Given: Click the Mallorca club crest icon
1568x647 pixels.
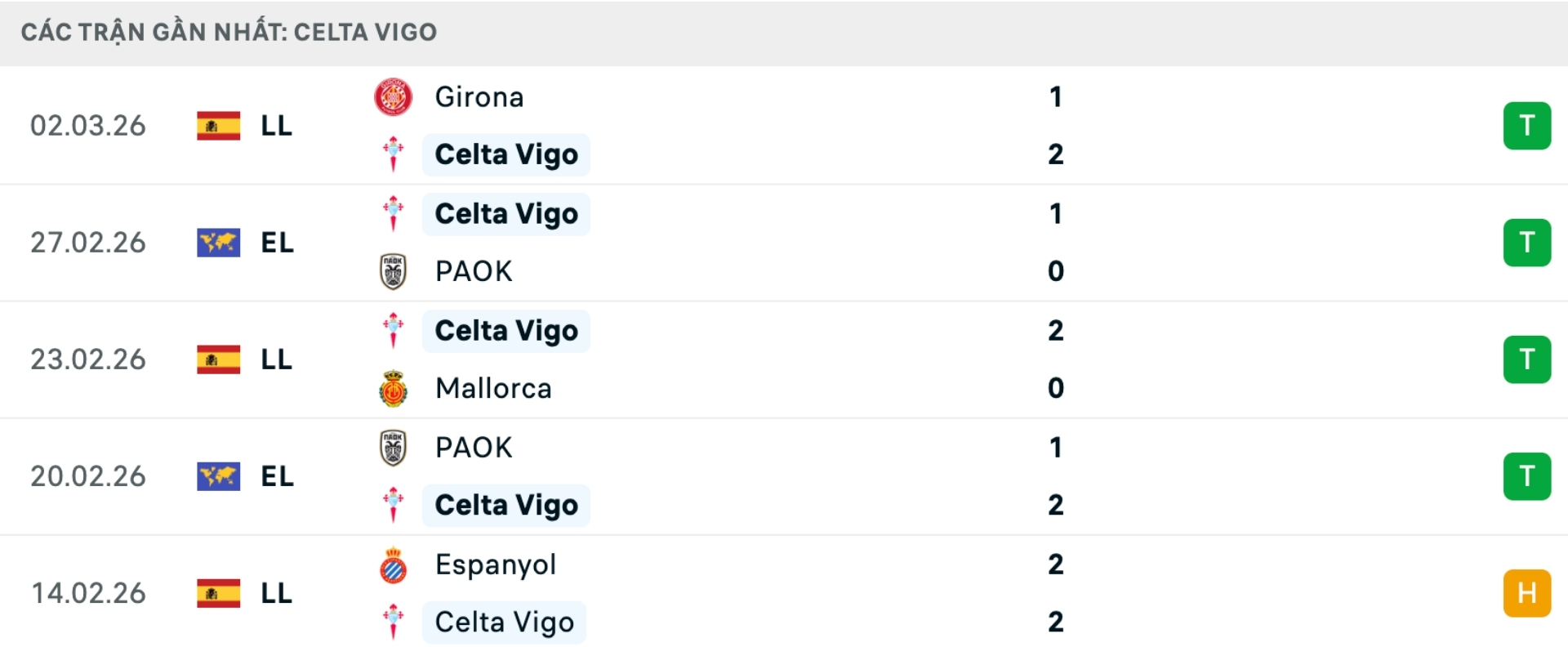Looking at the screenshot, I should pos(394,388).
